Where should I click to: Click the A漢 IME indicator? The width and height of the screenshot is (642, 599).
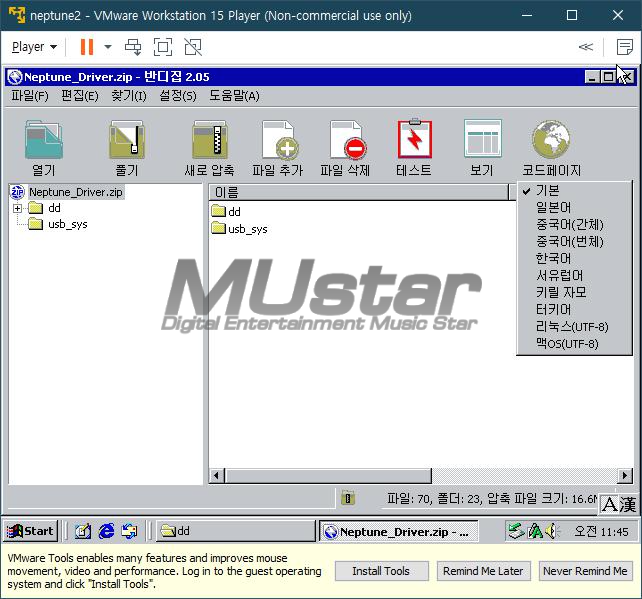point(619,504)
